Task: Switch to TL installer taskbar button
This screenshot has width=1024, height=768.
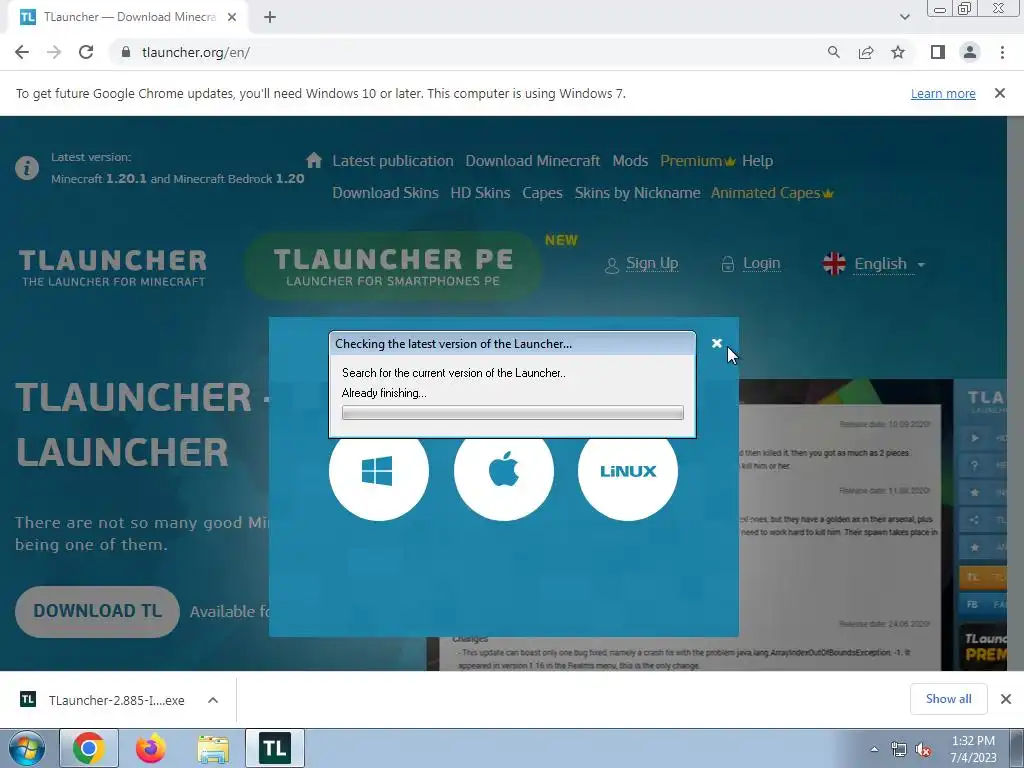Action: 275,748
